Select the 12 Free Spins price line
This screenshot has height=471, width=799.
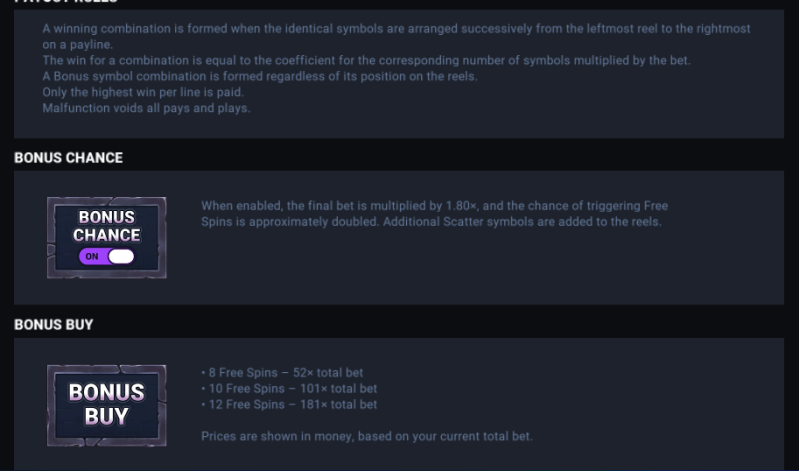click(290, 405)
